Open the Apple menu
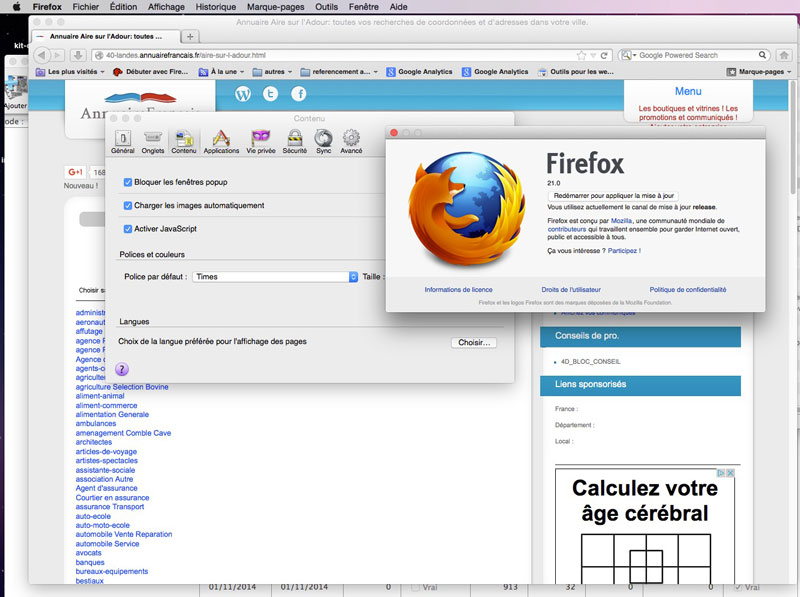The height and width of the screenshot is (597, 800). point(16,7)
